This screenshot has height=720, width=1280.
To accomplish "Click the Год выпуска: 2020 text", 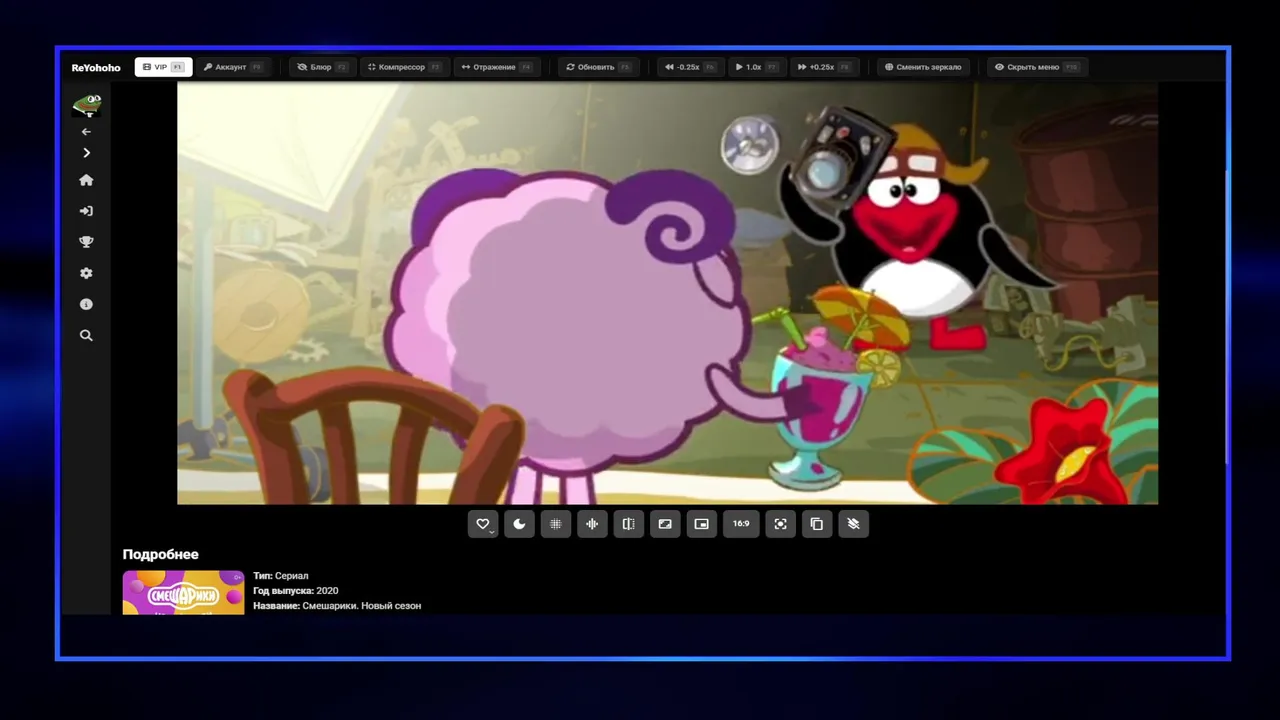I will tap(296, 591).
